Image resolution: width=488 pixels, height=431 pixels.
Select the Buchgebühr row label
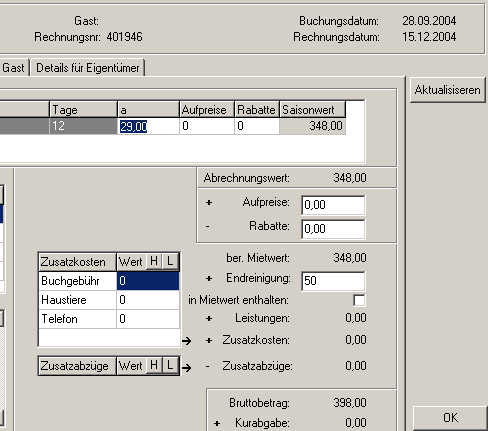click(x=77, y=281)
